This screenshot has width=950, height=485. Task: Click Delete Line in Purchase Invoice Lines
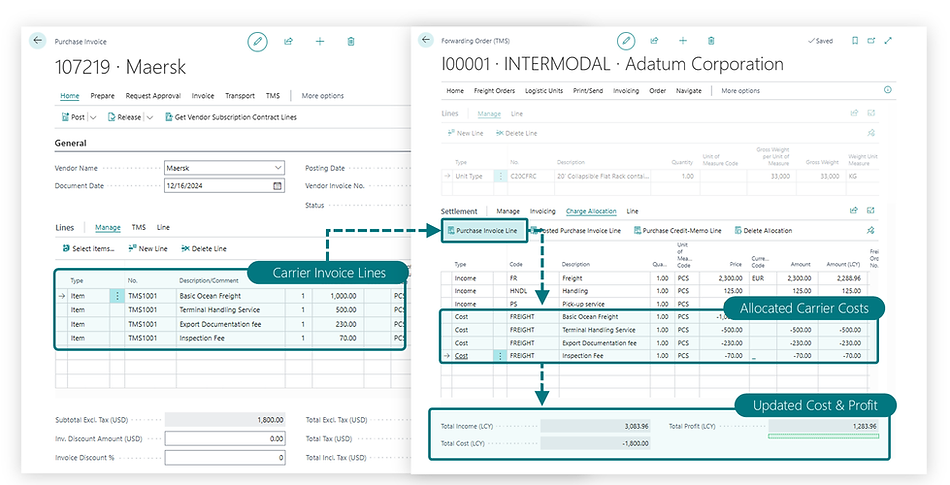[x=204, y=249]
